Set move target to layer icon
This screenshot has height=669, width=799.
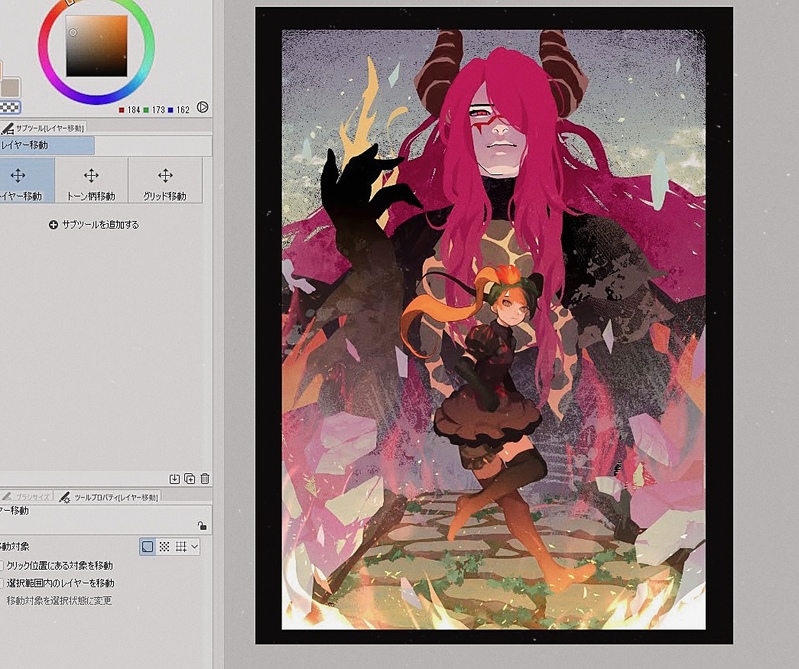click(147, 547)
